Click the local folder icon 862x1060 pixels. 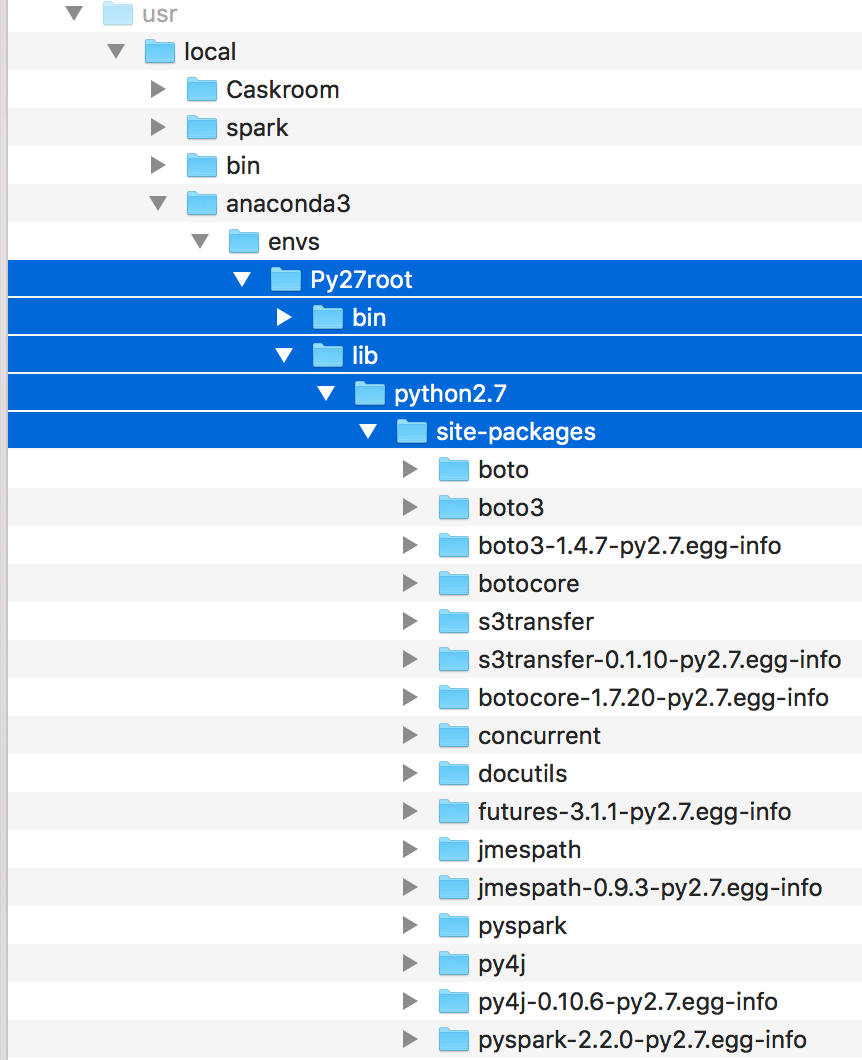160,51
